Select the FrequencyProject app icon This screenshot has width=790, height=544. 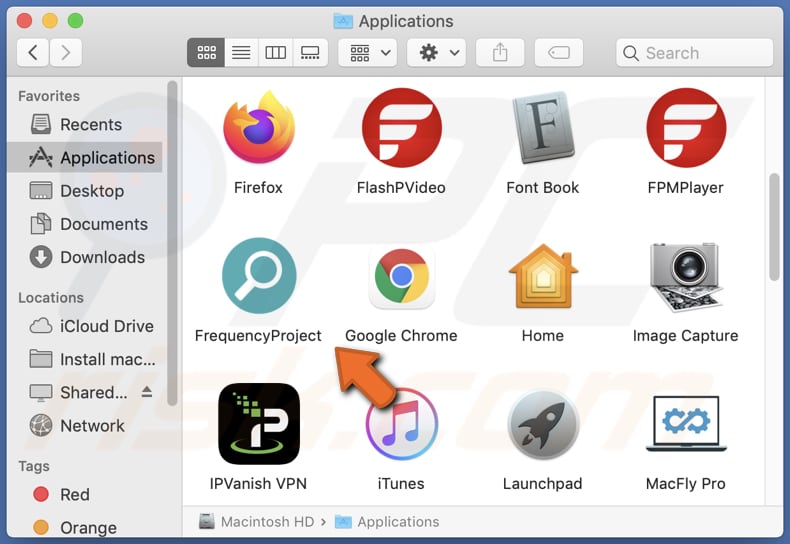[259, 276]
